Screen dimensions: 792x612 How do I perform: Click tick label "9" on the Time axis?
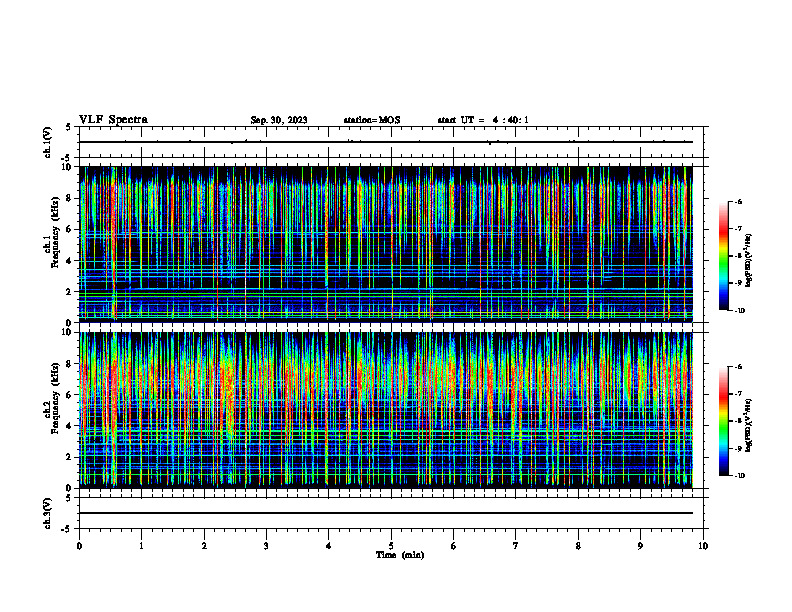(x=640, y=546)
